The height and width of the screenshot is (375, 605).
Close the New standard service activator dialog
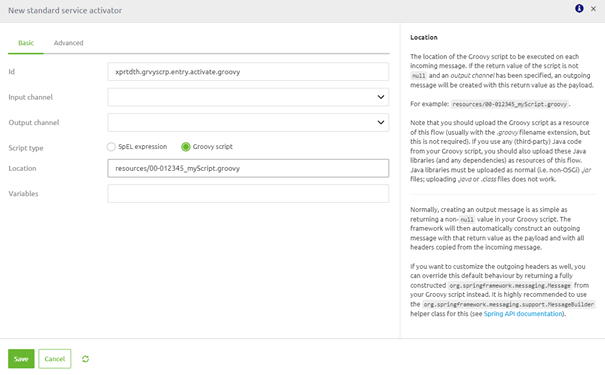pos(593,9)
